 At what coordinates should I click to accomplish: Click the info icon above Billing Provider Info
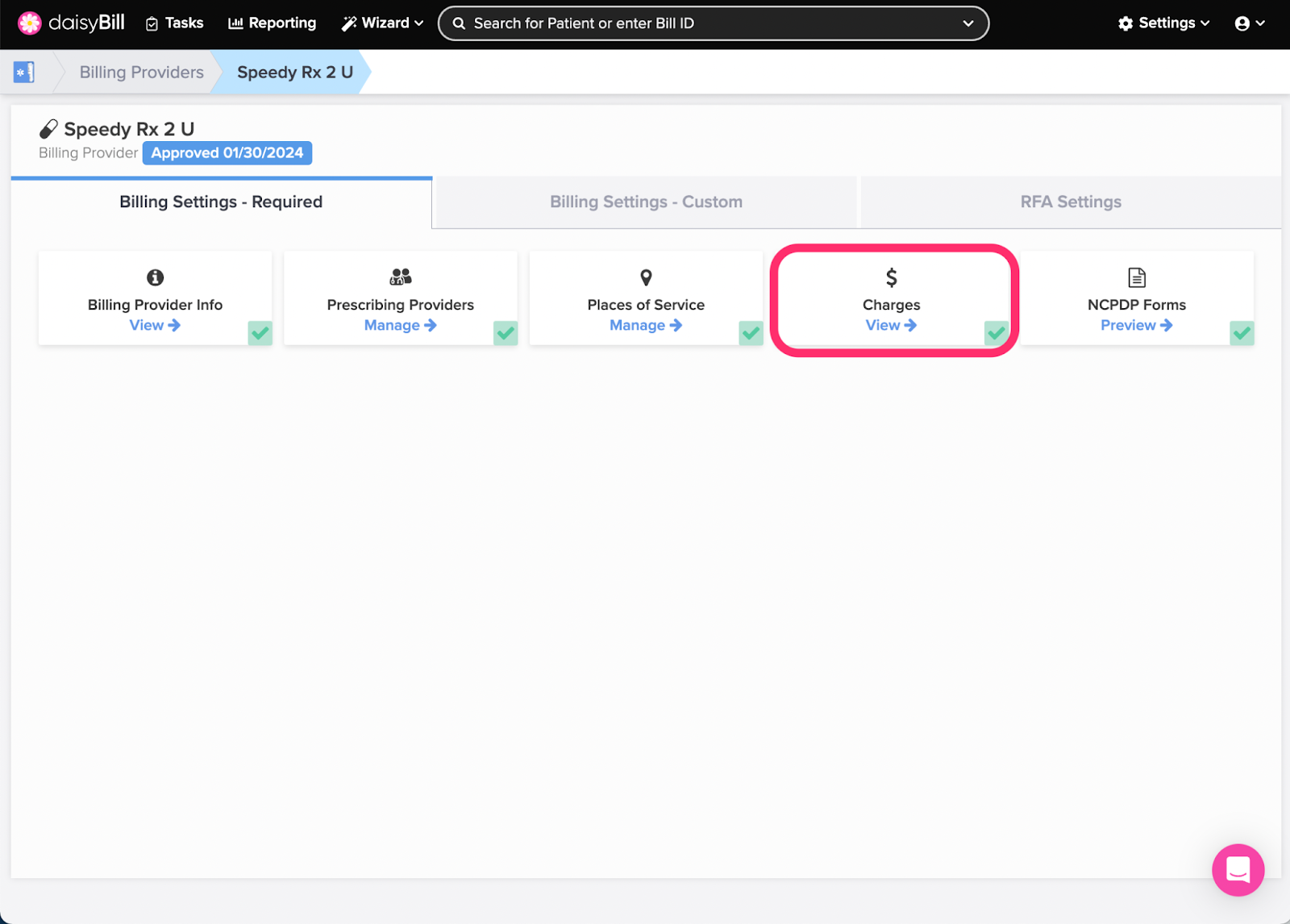tap(155, 277)
